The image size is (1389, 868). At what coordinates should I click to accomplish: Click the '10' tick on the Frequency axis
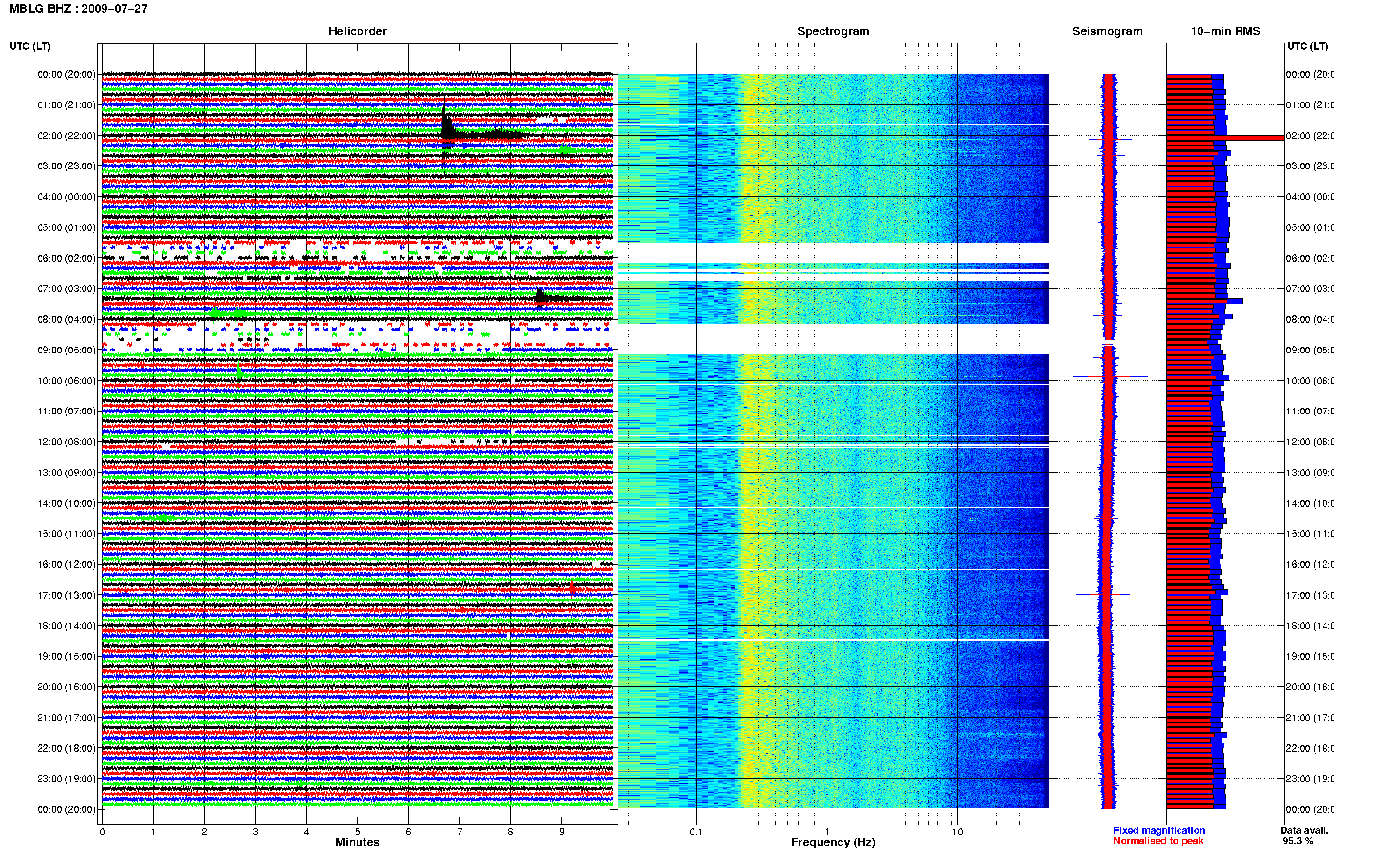coord(957,832)
